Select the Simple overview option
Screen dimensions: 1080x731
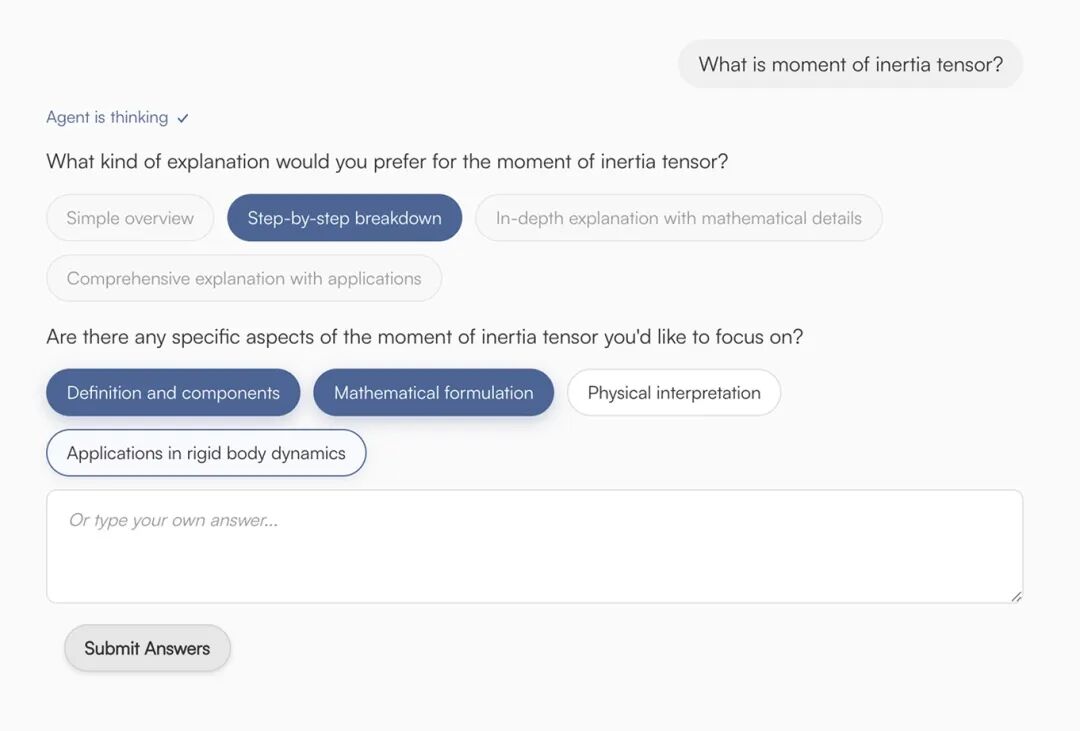(130, 218)
